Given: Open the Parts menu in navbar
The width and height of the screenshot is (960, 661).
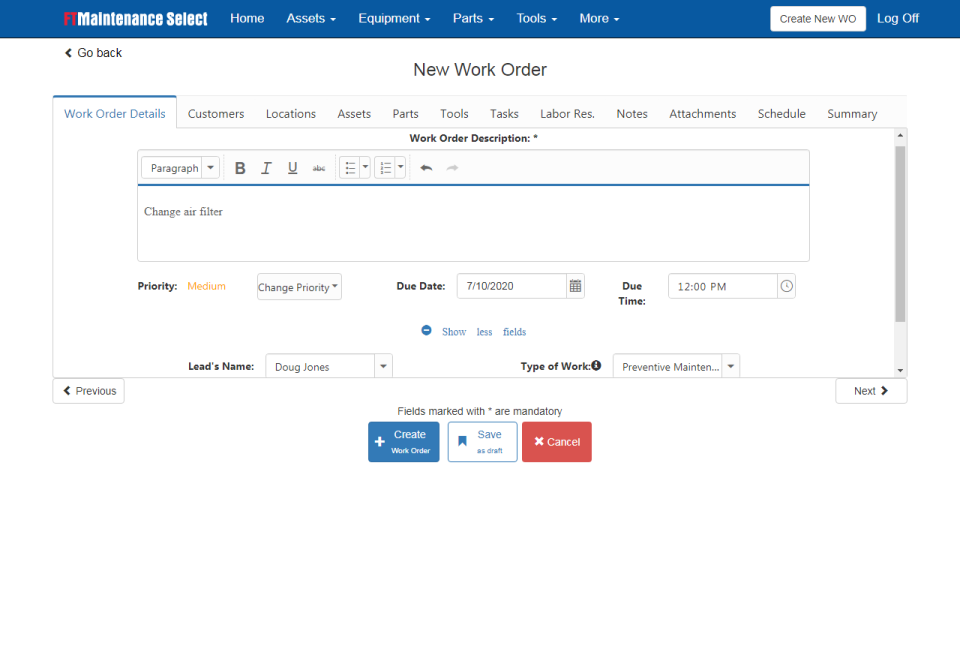Looking at the screenshot, I should (473, 18).
